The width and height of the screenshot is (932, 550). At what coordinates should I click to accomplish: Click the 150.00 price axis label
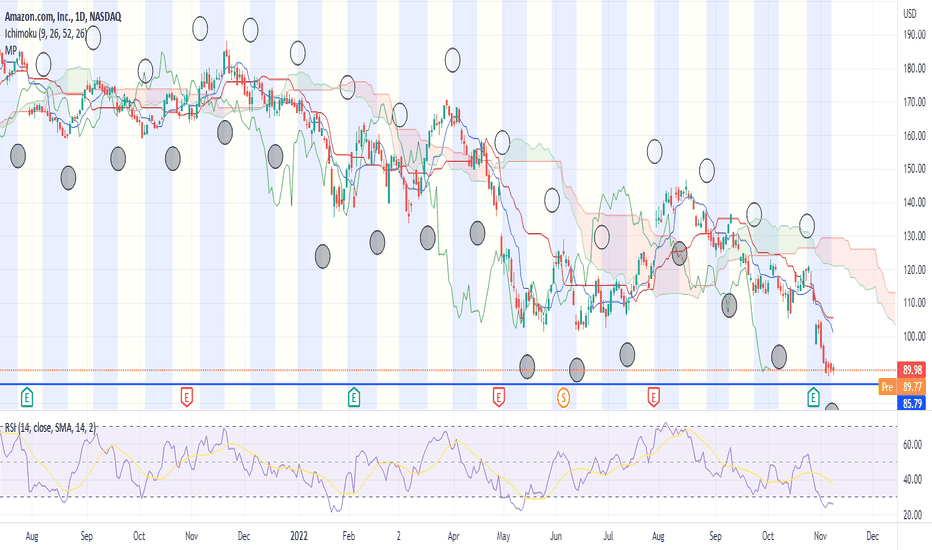(914, 169)
